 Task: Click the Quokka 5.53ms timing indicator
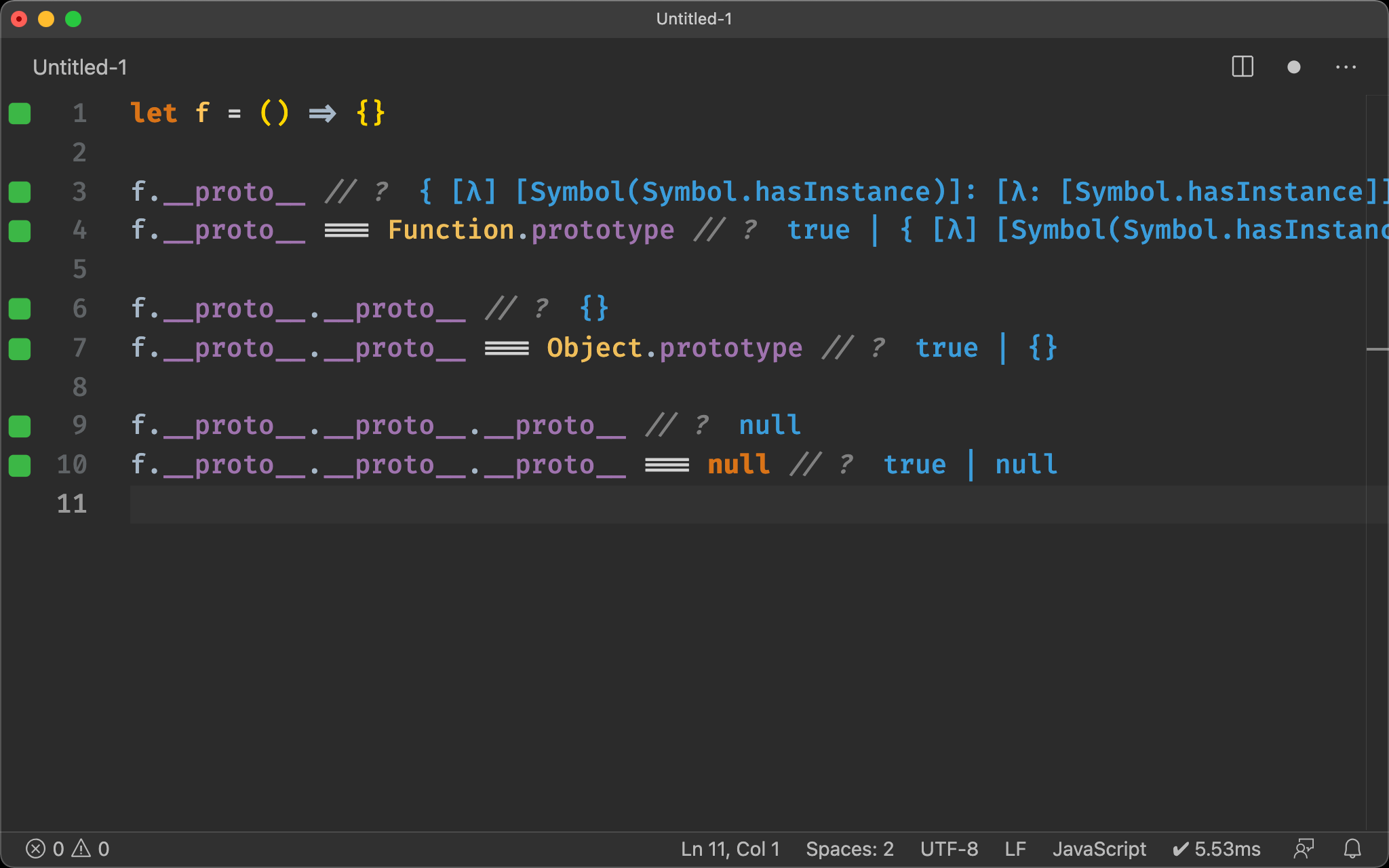click(x=1217, y=848)
